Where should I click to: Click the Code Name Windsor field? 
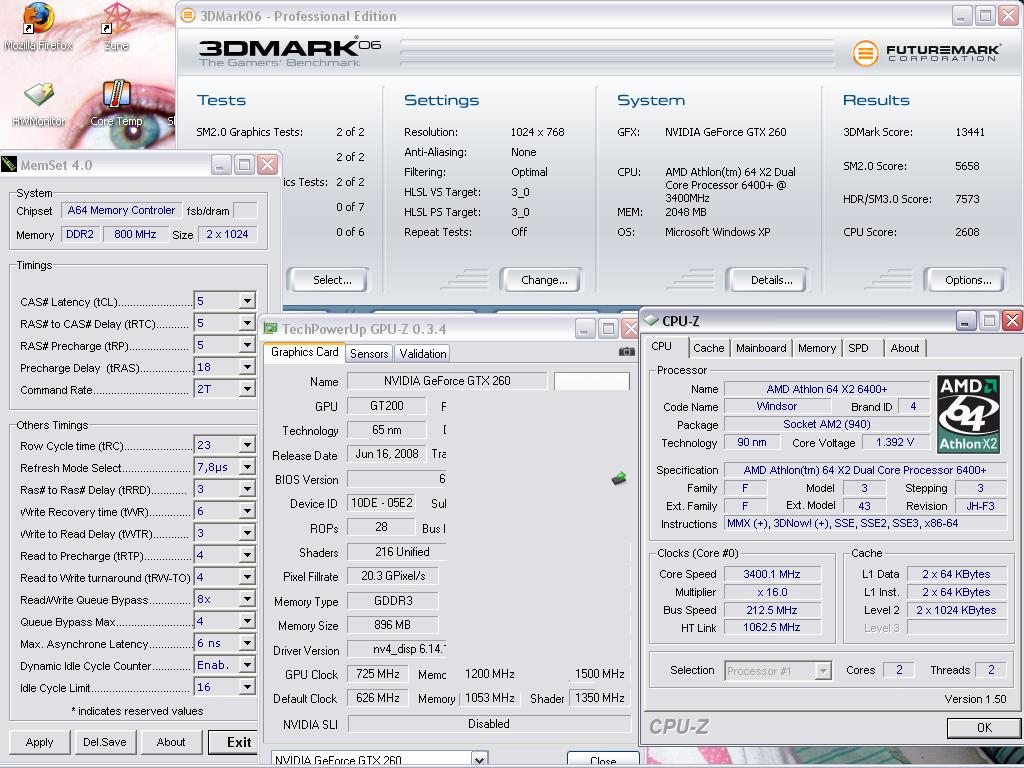[776, 406]
